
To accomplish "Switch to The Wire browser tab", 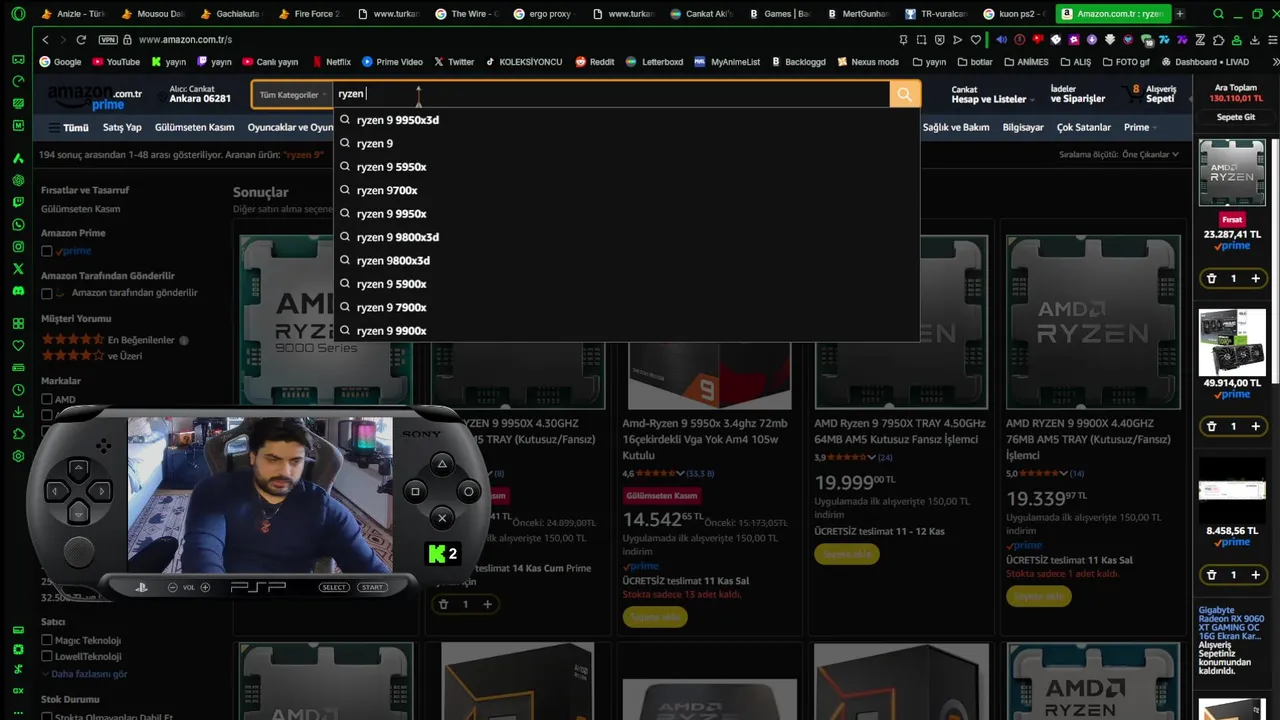I will [x=467, y=14].
